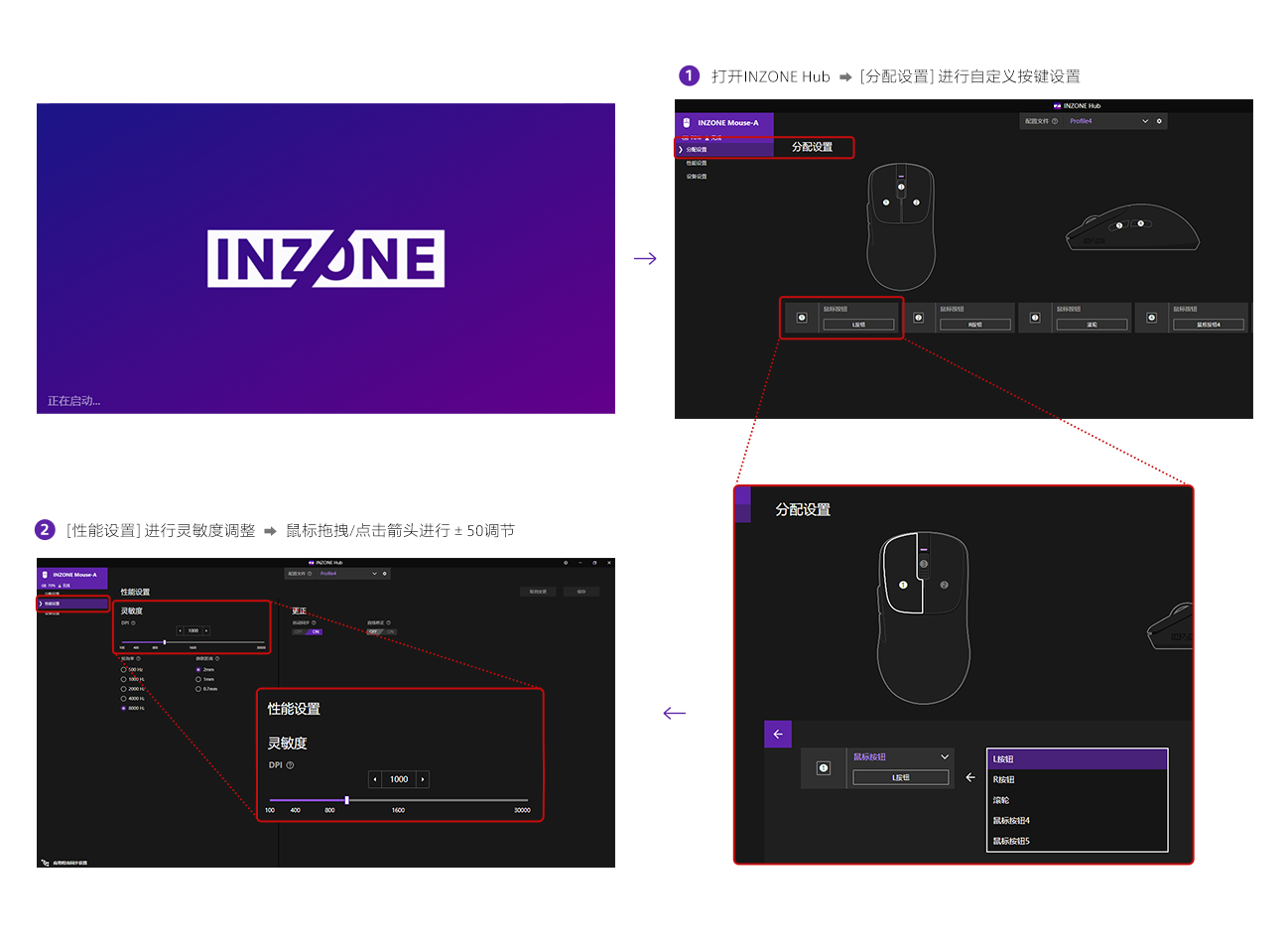Decrease DPI with the small left arrow in the performance window
The image size is (1288, 948).
(180, 630)
